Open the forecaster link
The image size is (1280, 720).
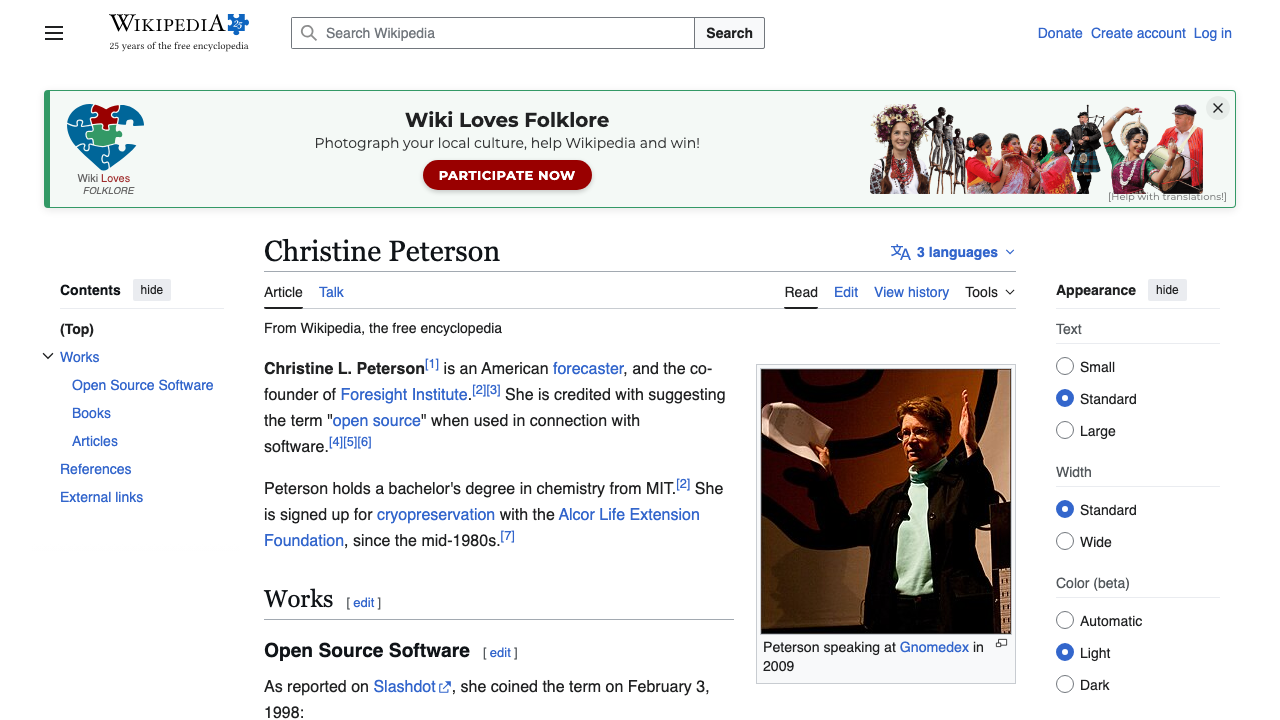588,368
